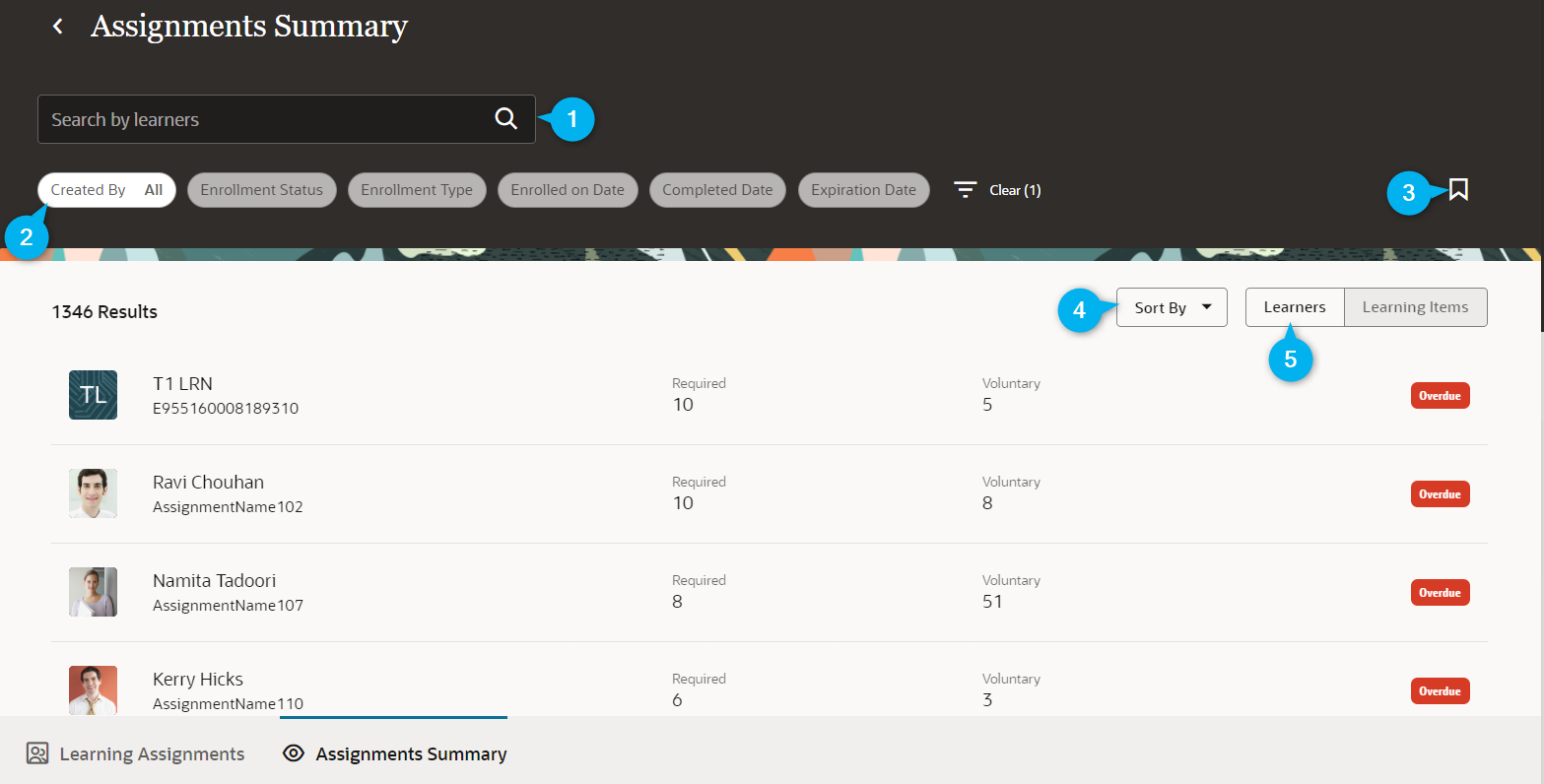The width and height of the screenshot is (1544, 784).
Task: Open Ravi Chouhan's profile photo
Action: pos(93,493)
